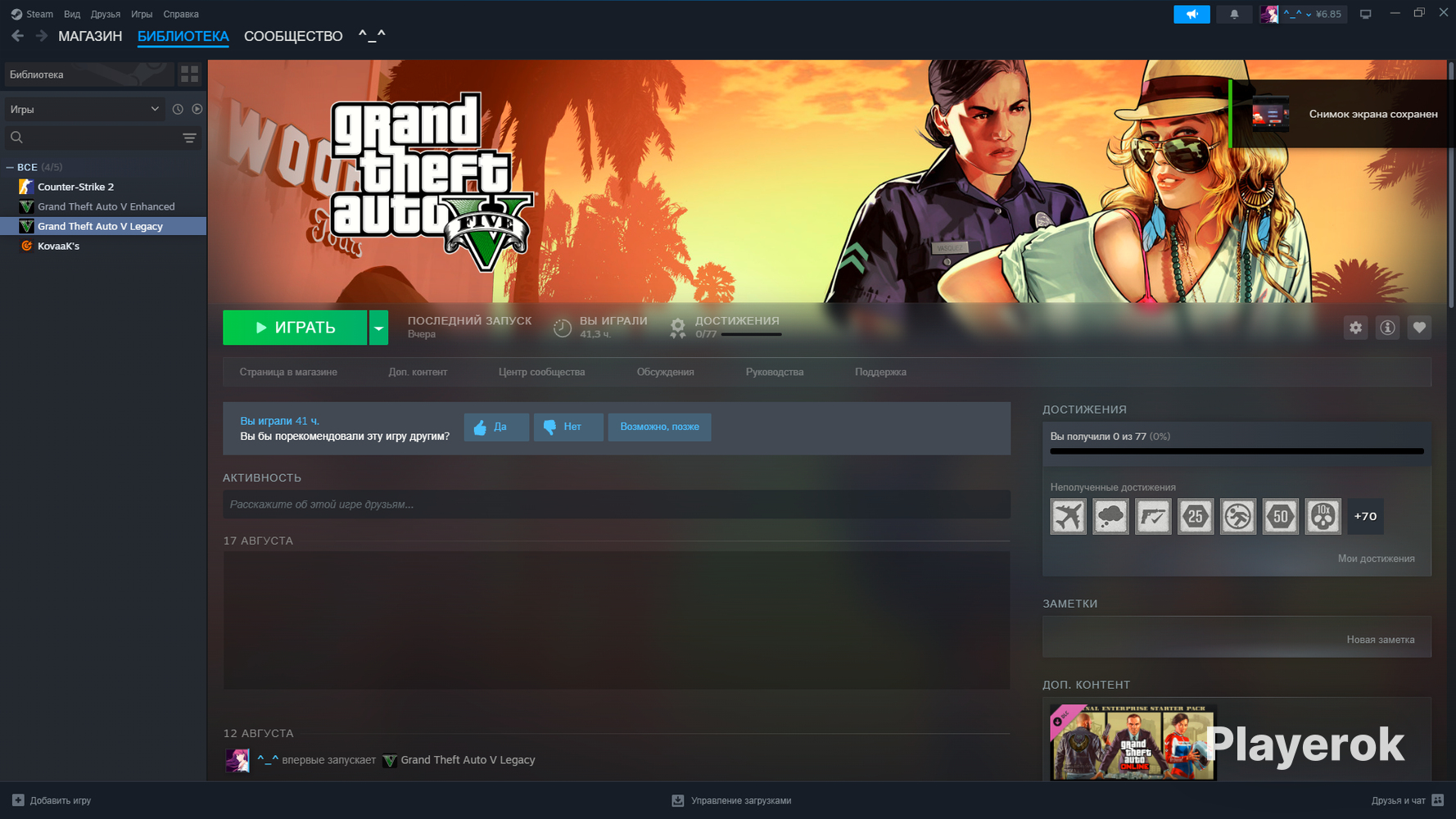Click the activity post text field

(617, 505)
